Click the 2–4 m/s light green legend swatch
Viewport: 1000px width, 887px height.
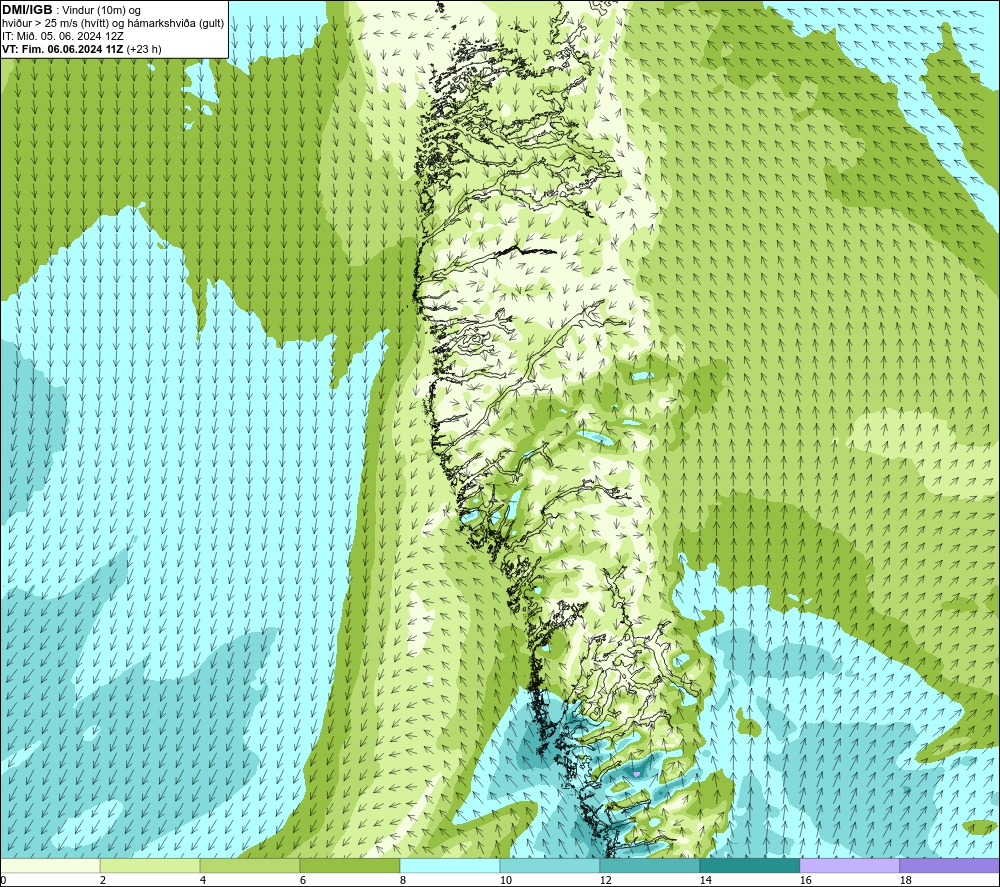coord(150,865)
